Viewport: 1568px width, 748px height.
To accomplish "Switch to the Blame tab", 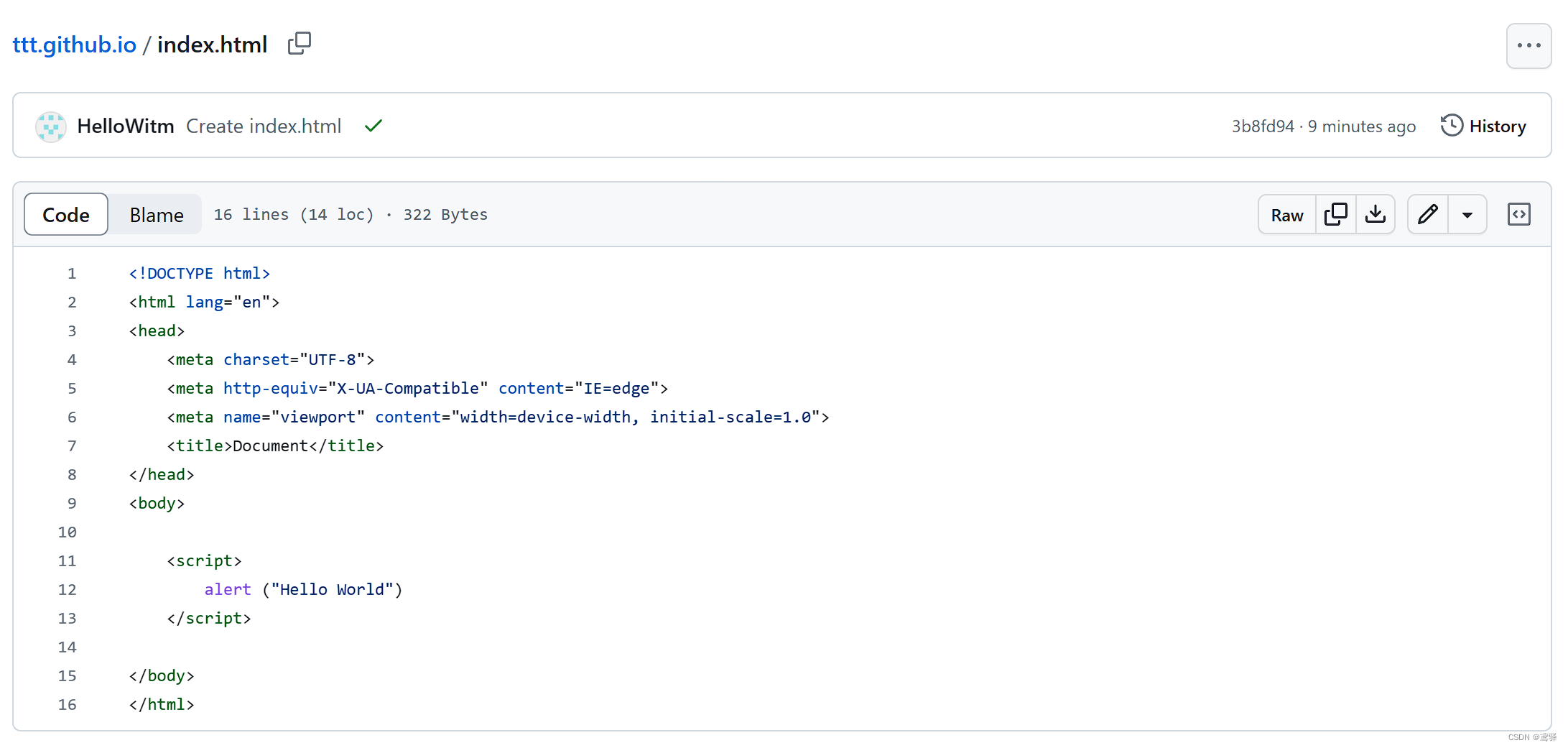I will tap(157, 214).
